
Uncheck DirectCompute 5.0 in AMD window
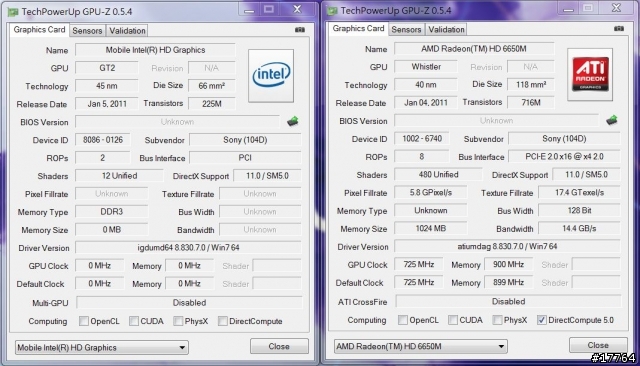(x=542, y=320)
